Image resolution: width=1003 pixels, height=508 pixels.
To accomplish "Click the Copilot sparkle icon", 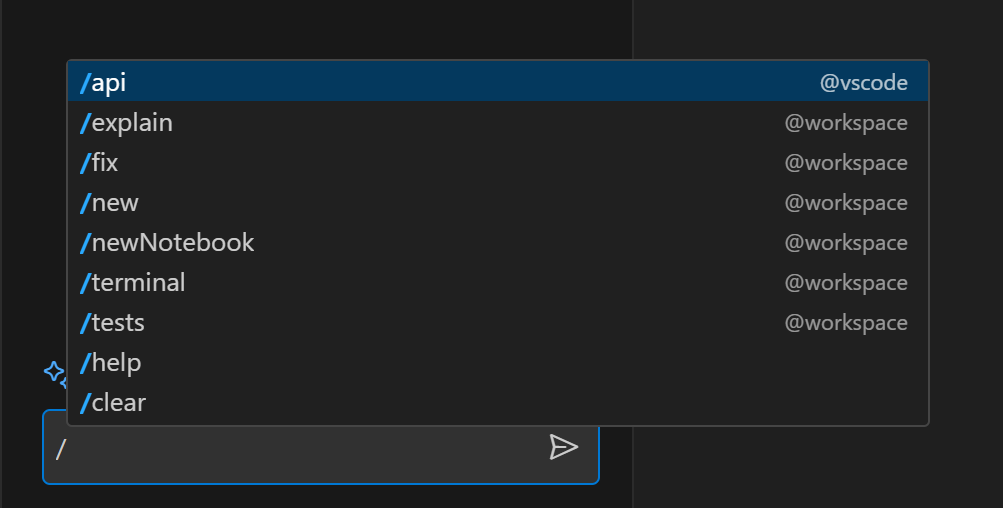I will 55,373.
